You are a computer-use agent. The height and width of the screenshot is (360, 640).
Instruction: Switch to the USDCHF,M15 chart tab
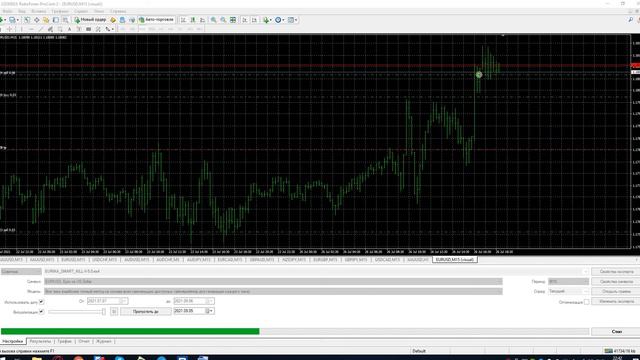104,260
